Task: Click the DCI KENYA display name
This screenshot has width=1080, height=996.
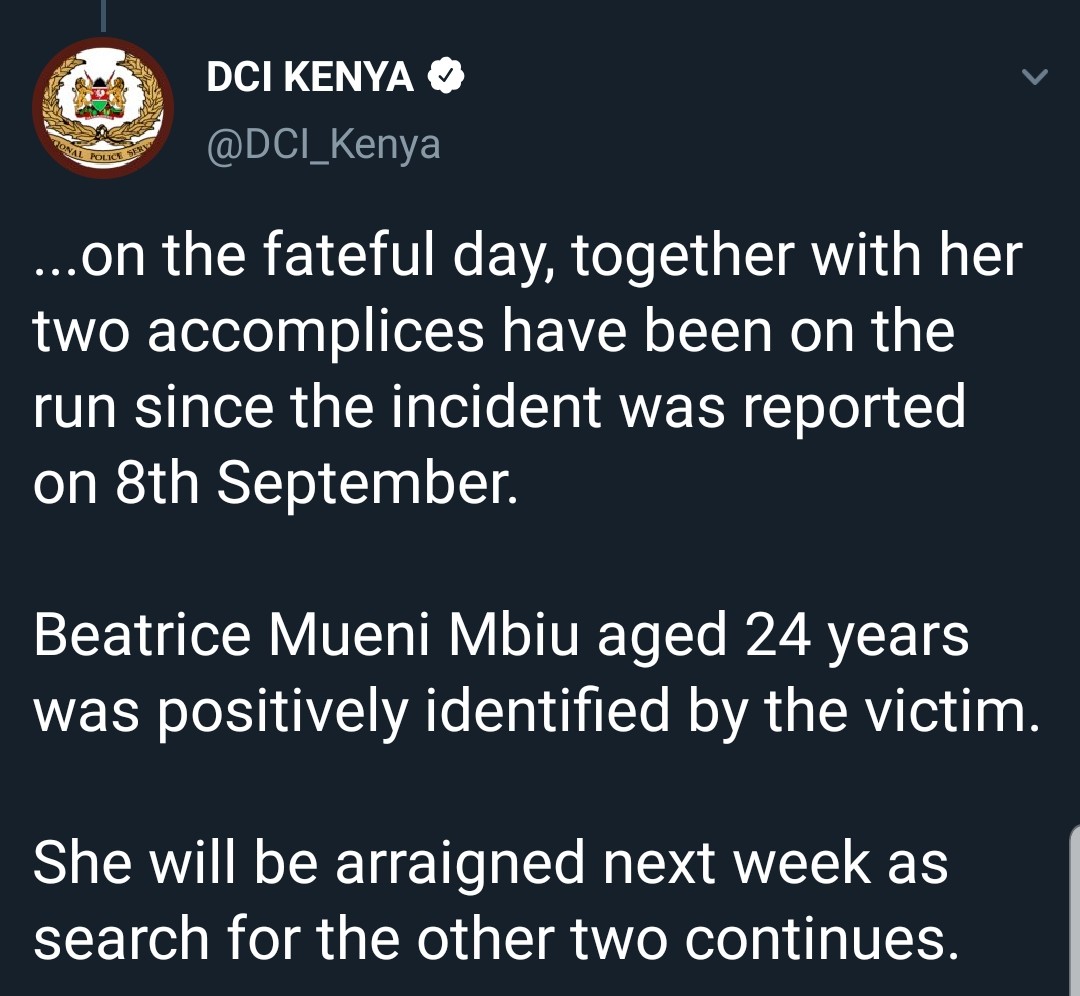Action: [310, 76]
